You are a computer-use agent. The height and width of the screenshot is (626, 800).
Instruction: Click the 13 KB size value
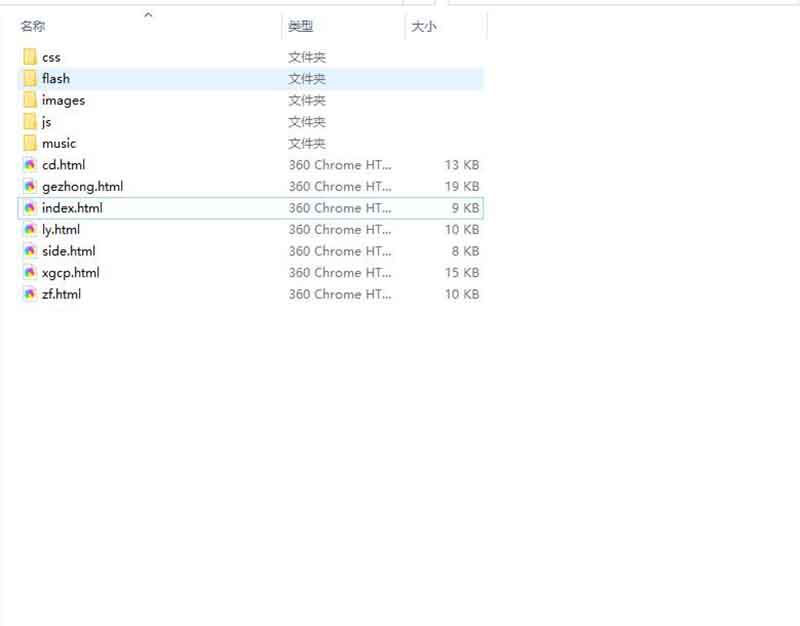point(462,165)
